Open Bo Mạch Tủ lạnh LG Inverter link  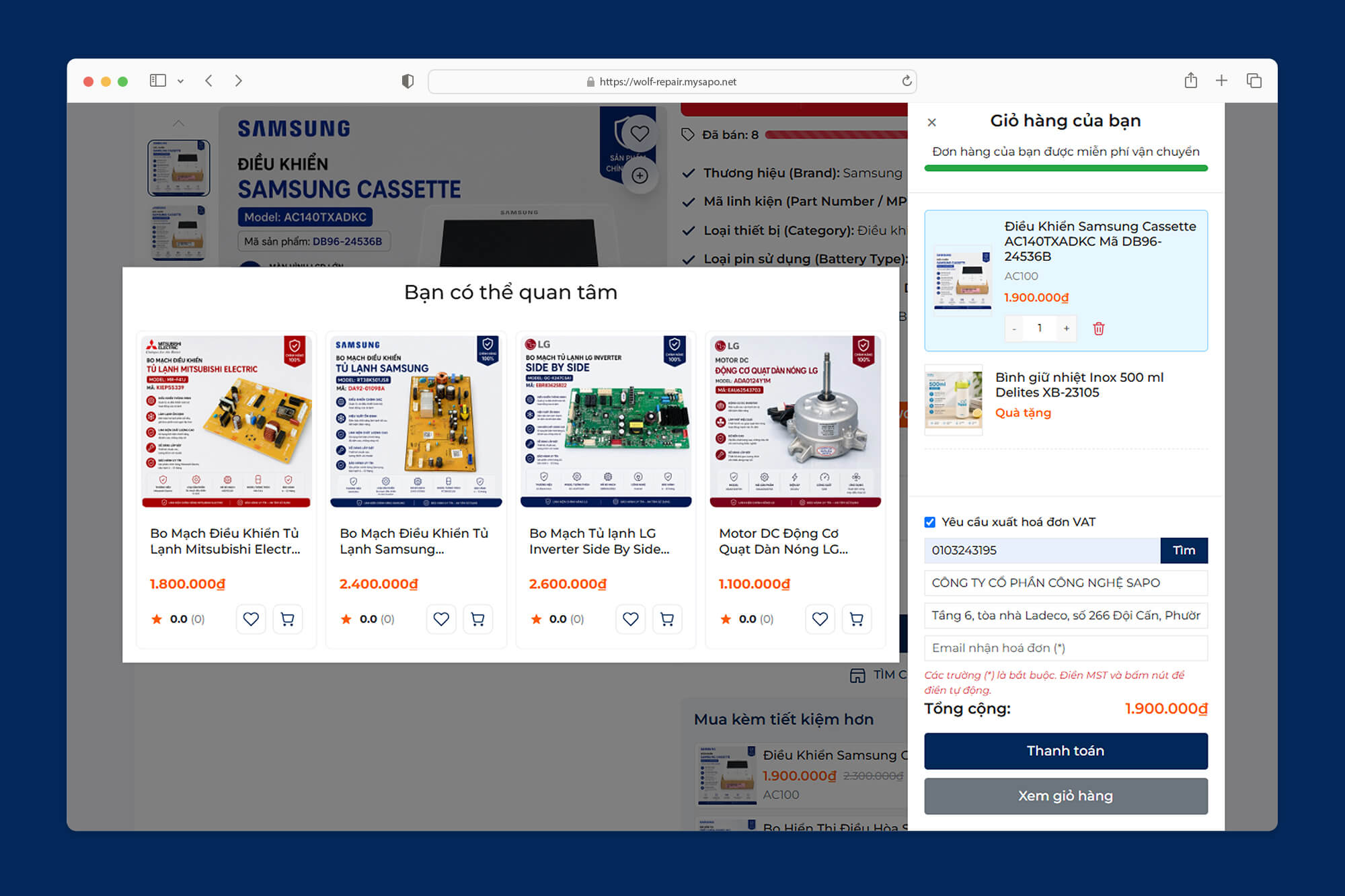click(x=599, y=541)
